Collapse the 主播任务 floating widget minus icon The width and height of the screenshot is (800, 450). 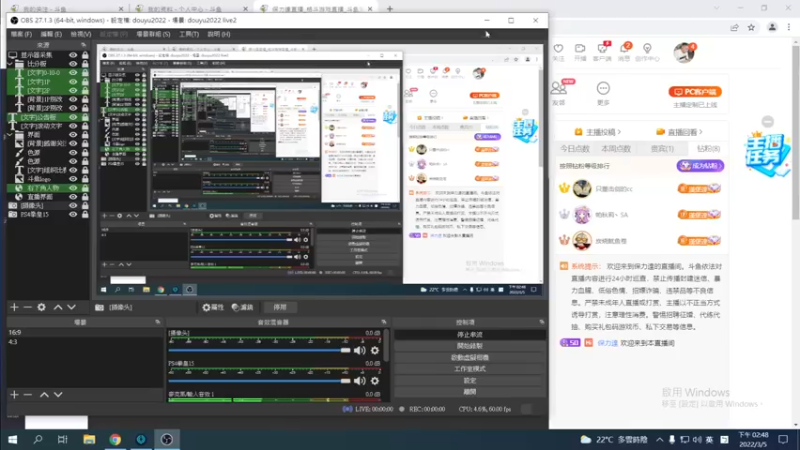(767, 121)
